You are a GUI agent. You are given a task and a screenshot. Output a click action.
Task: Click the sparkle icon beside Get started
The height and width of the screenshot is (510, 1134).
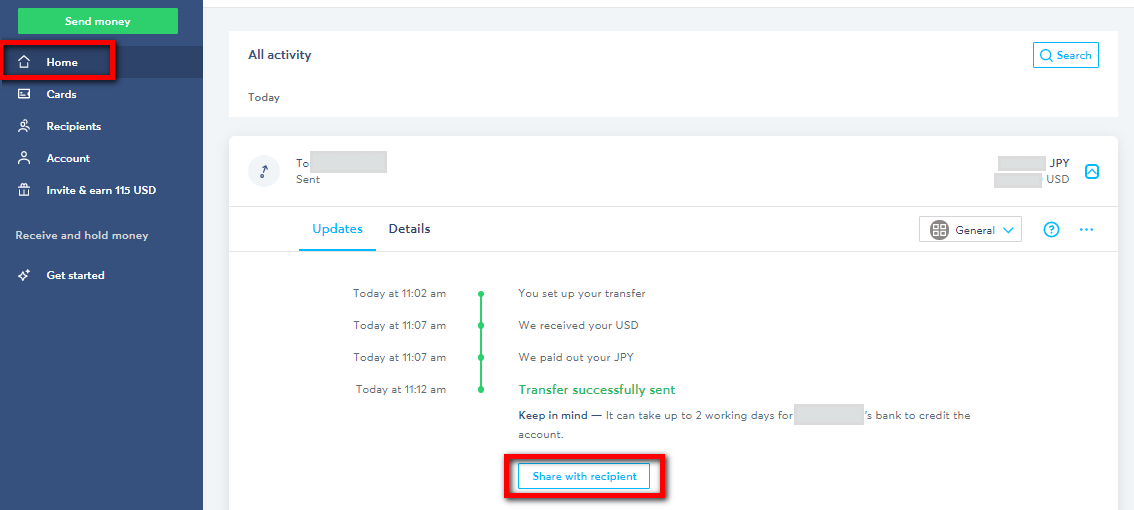[x=25, y=275]
